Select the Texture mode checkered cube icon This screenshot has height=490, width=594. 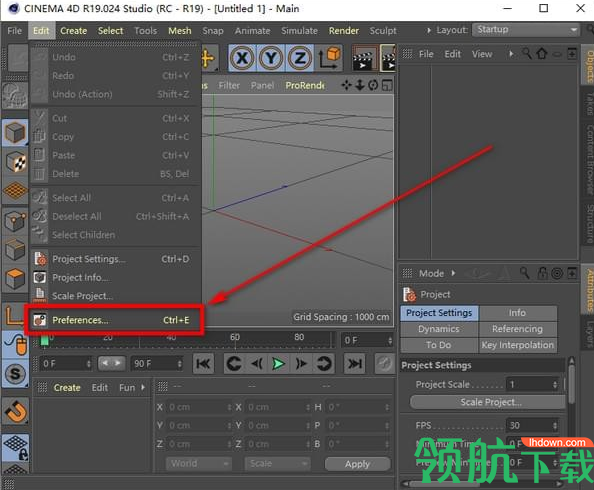click(x=15, y=162)
